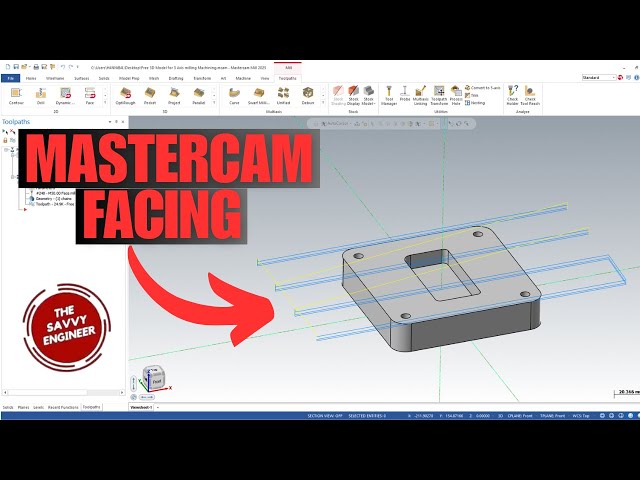Switch to Levels manager tab
The width and height of the screenshot is (640, 480).
click(38, 407)
